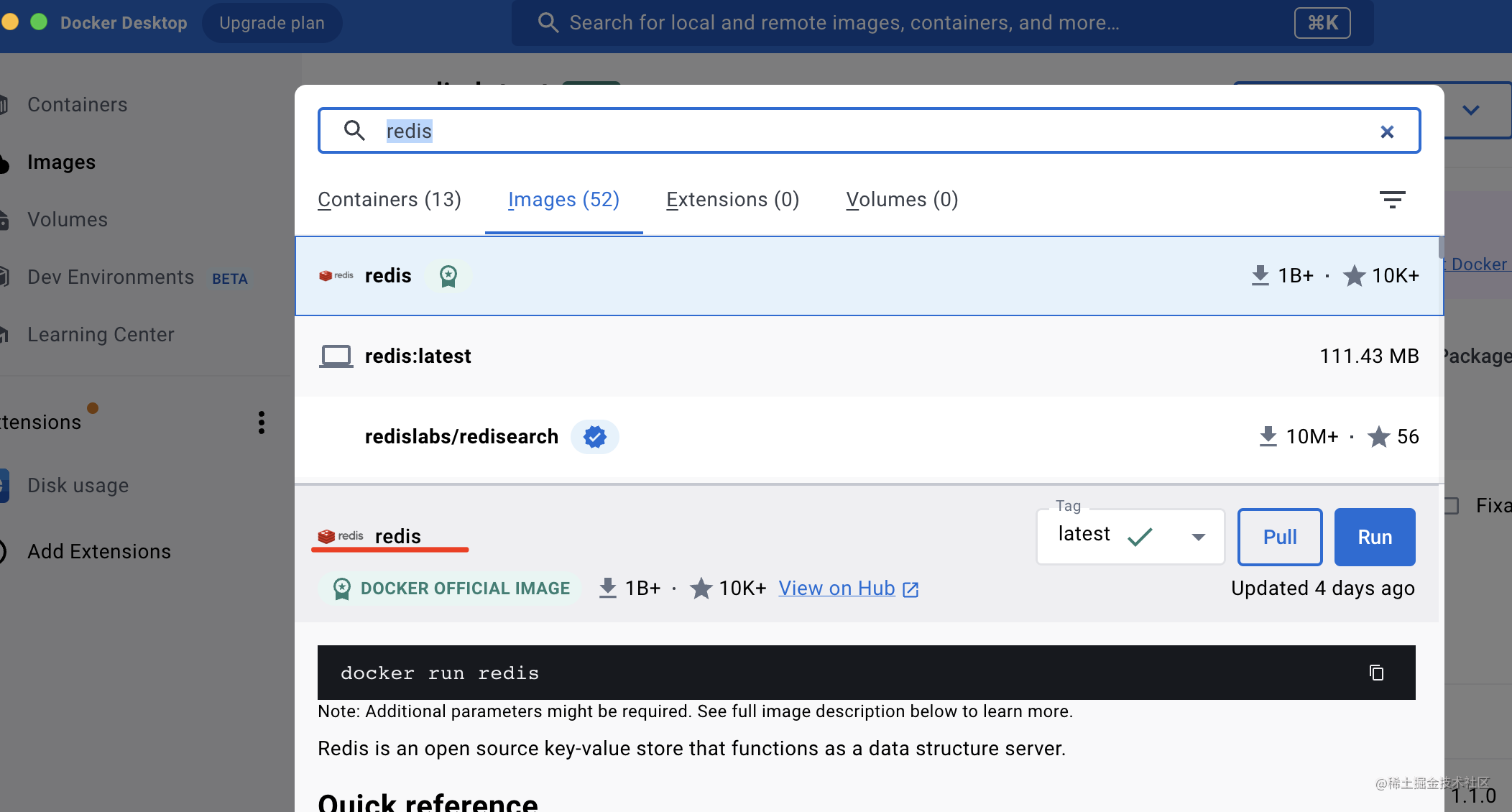
Task: Expand the latest Tag dropdown
Action: coord(1198,537)
